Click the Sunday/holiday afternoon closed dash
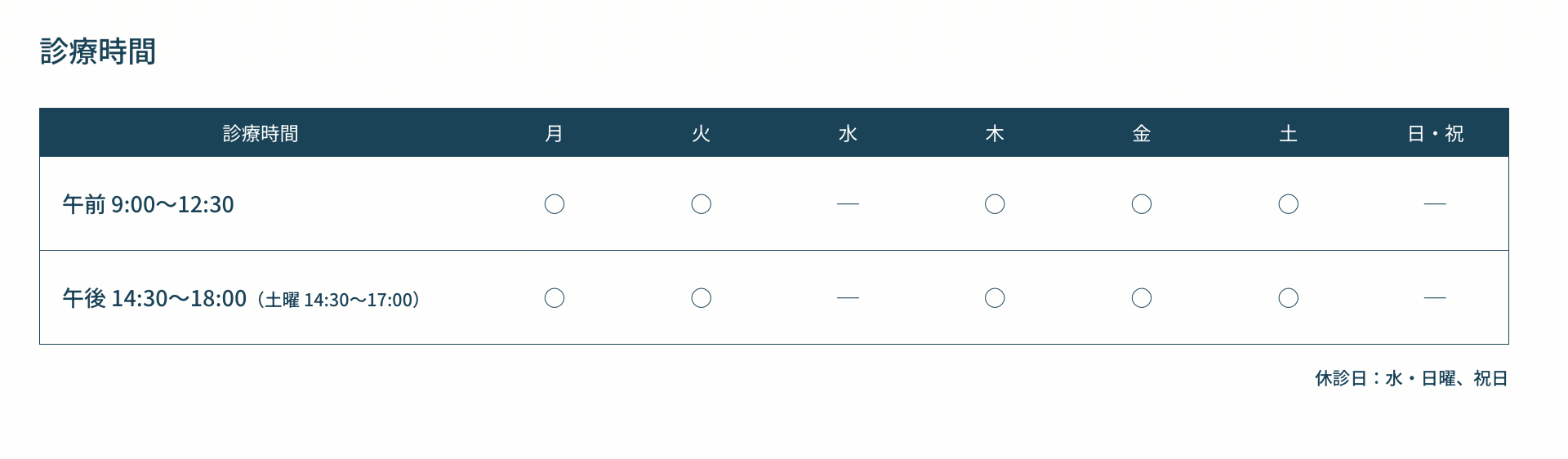1568x459 pixels. (1435, 298)
